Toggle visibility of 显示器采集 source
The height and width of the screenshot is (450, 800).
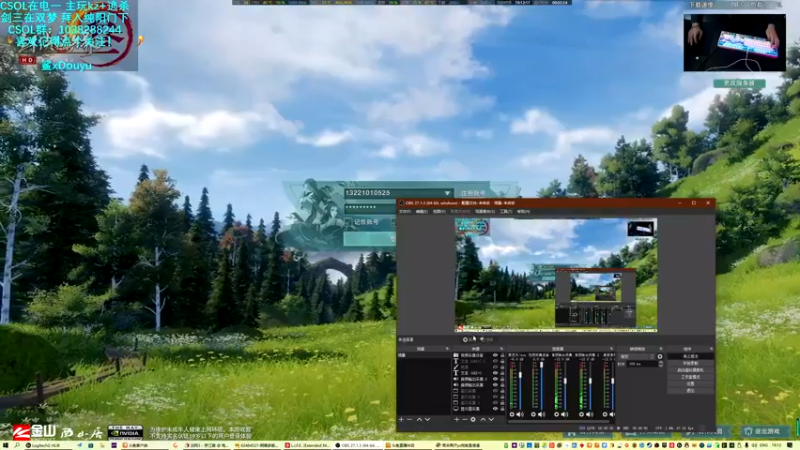[x=495, y=409]
